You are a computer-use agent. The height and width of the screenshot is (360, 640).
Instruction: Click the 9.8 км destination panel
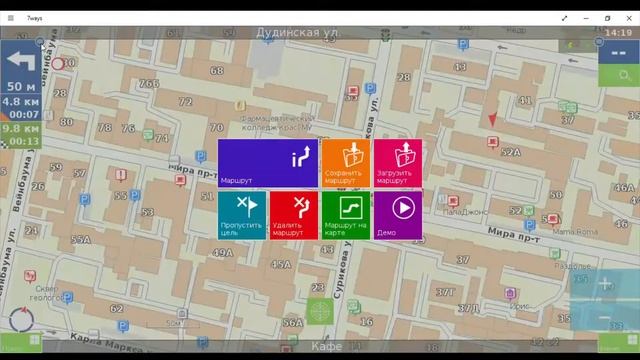[21, 135]
